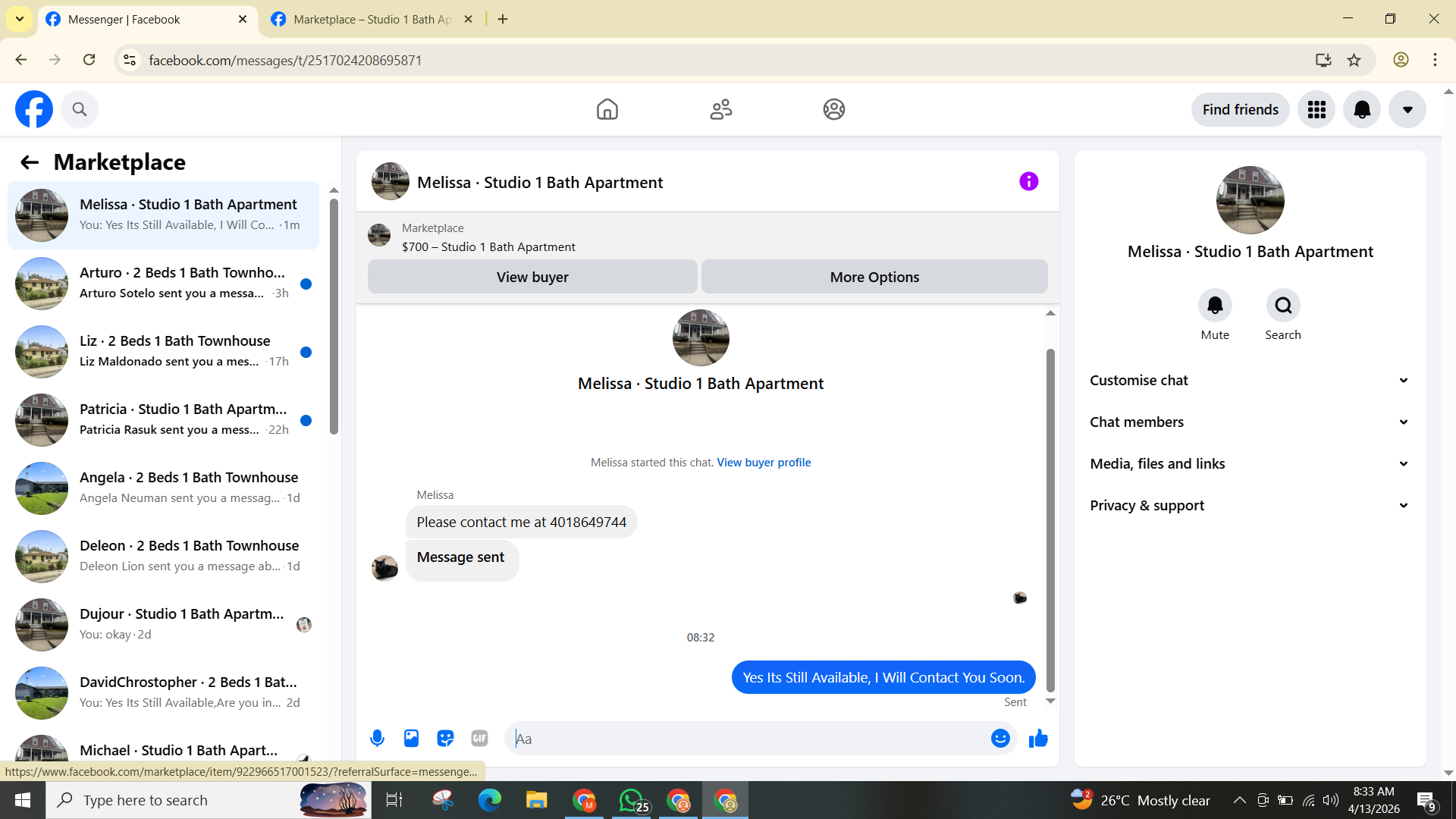Expand Media, files and links section

pos(1249,463)
